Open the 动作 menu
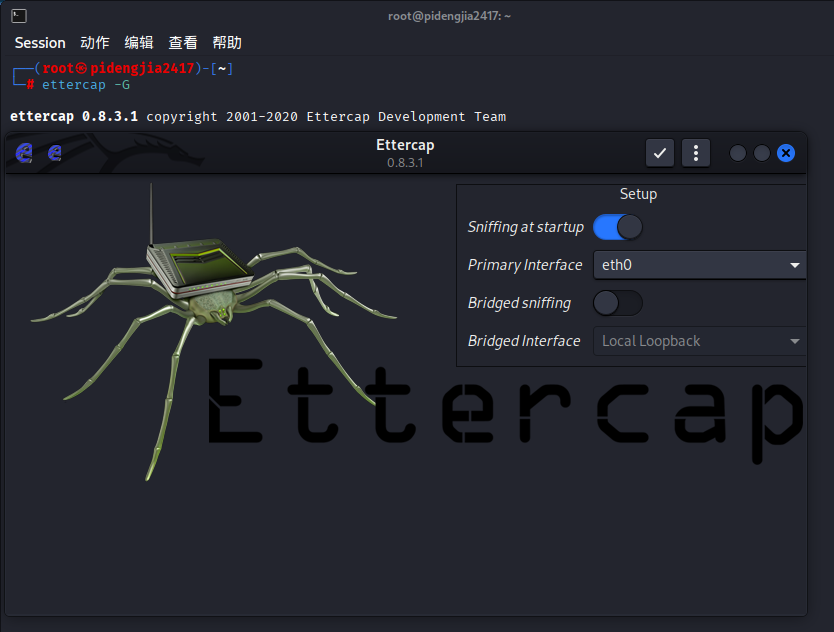Viewport: 834px width, 632px height. coord(95,43)
